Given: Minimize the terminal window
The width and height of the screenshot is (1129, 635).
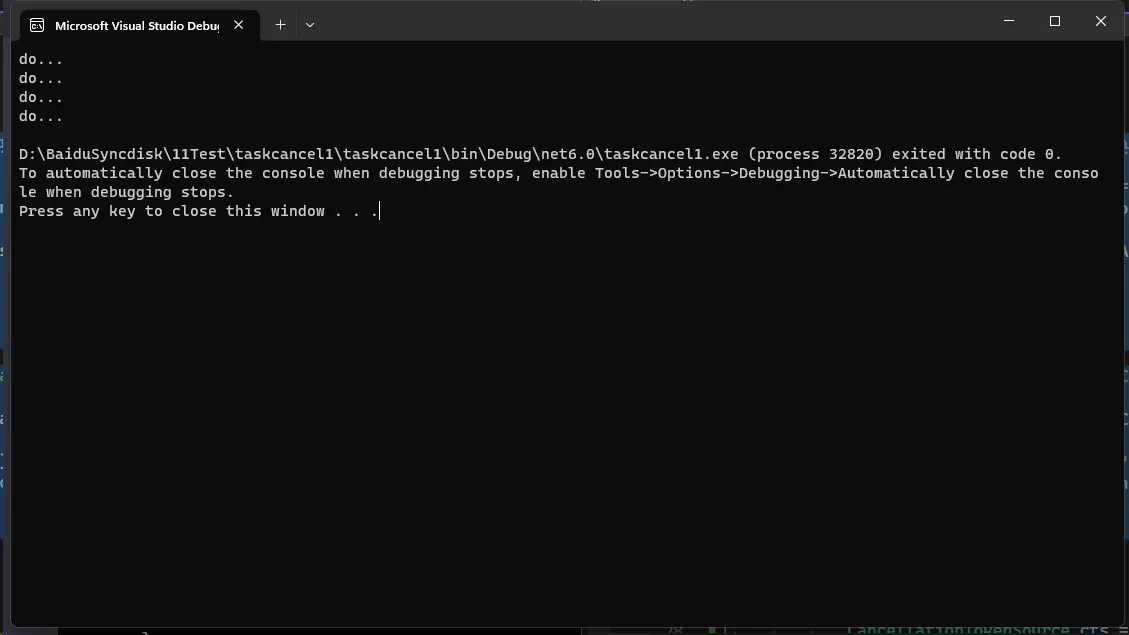Looking at the screenshot, I should [1009, 21].
